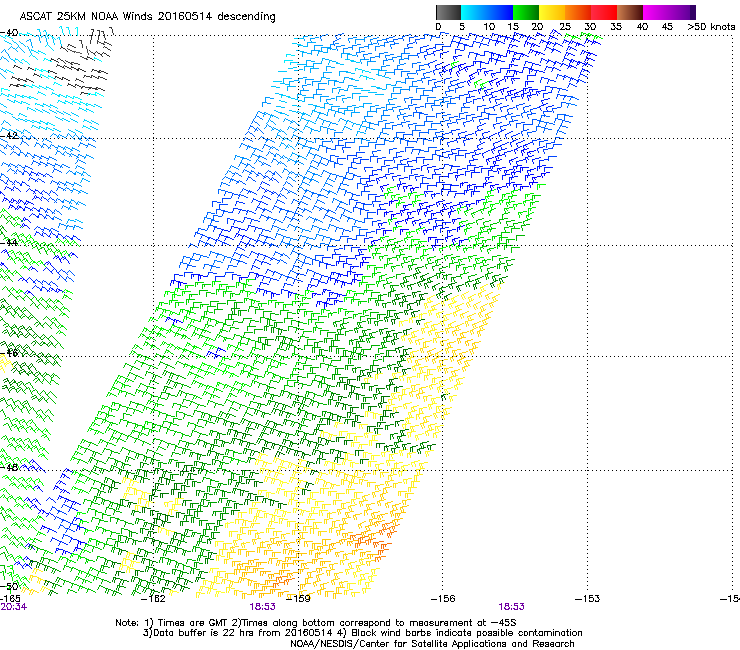Click the red 30-35 knots legend color
Image resolution: width=740 pixels, height=650 pixels.
(604, 12)
